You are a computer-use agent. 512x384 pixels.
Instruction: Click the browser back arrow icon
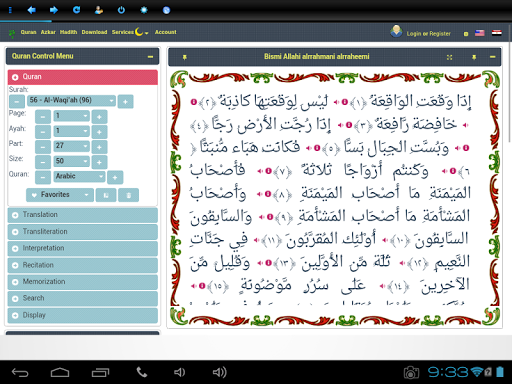coord(31,10)
